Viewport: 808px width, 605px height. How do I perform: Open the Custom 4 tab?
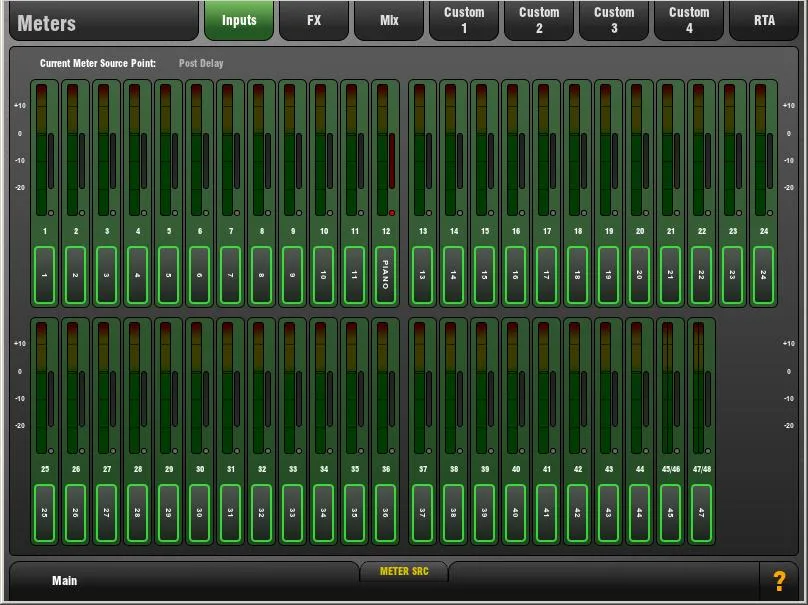(689, 20)
